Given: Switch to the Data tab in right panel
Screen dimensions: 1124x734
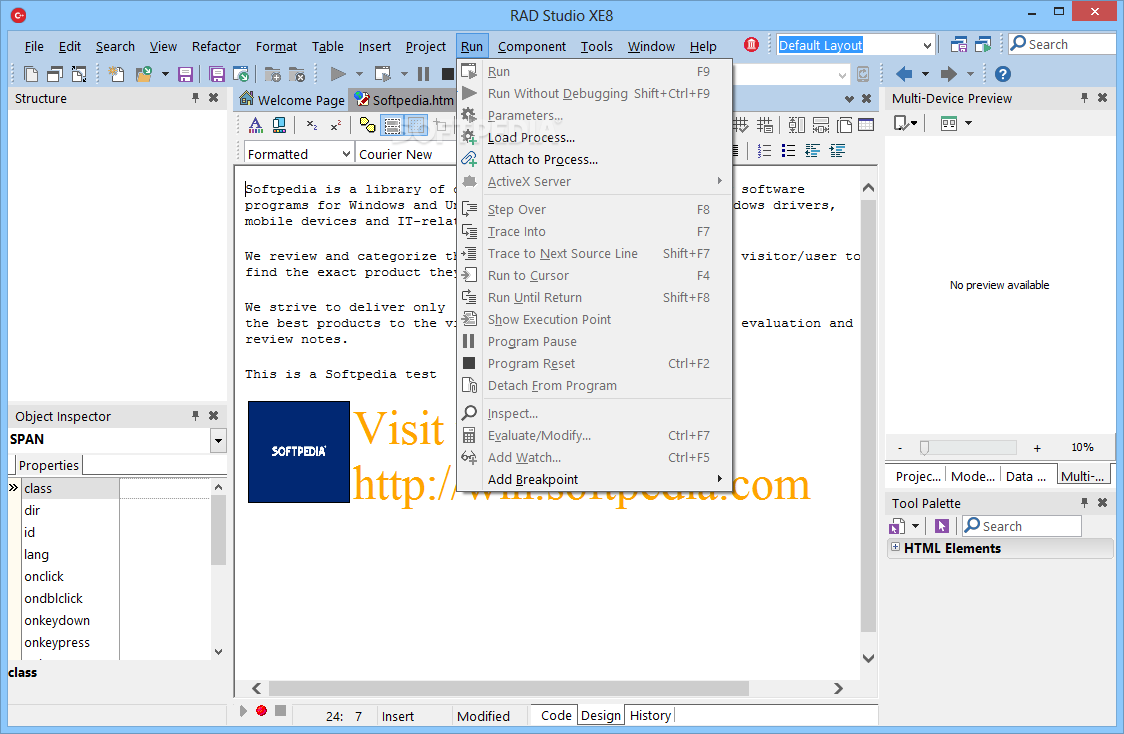Looking at the screenshot, I should 1026,476.
